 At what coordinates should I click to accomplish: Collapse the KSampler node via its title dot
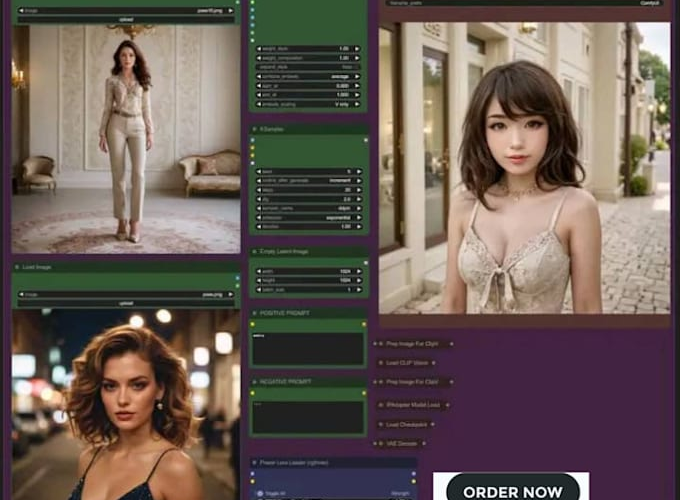pyautogui.click(x=254, y=130)
